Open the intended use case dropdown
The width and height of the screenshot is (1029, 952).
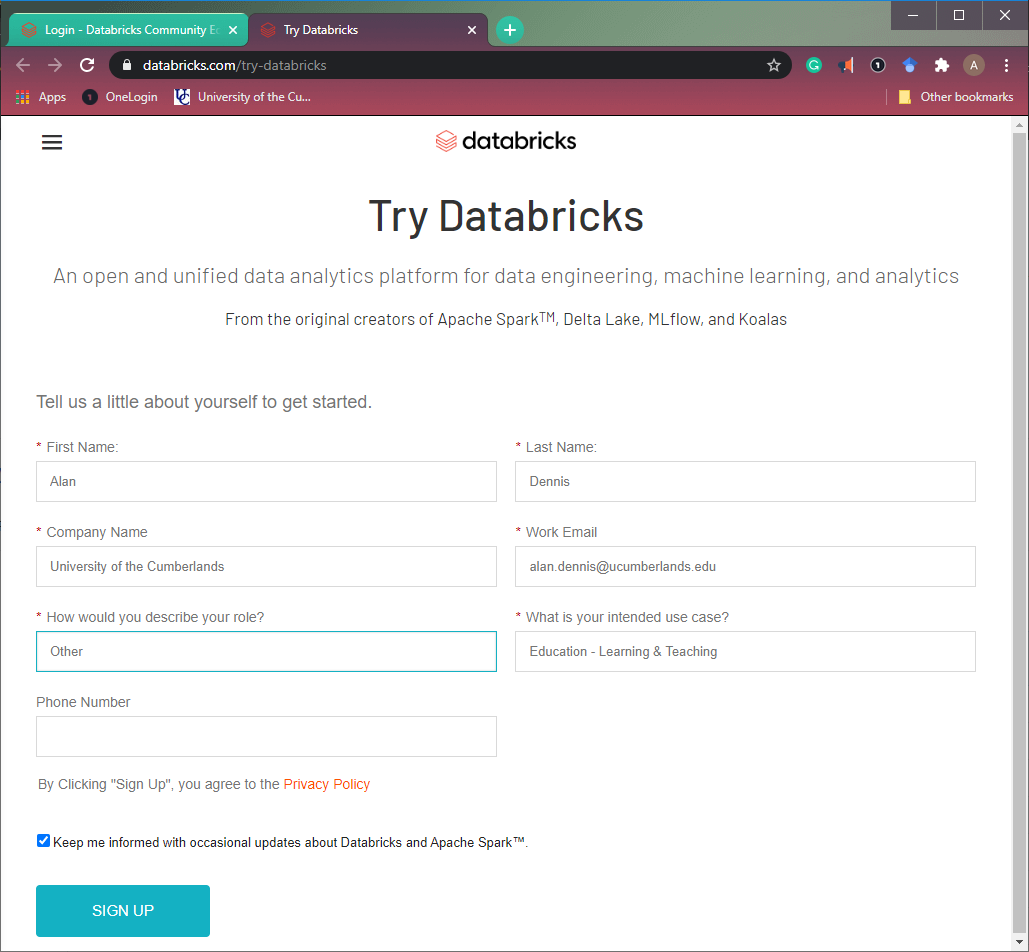pos(745,651)
